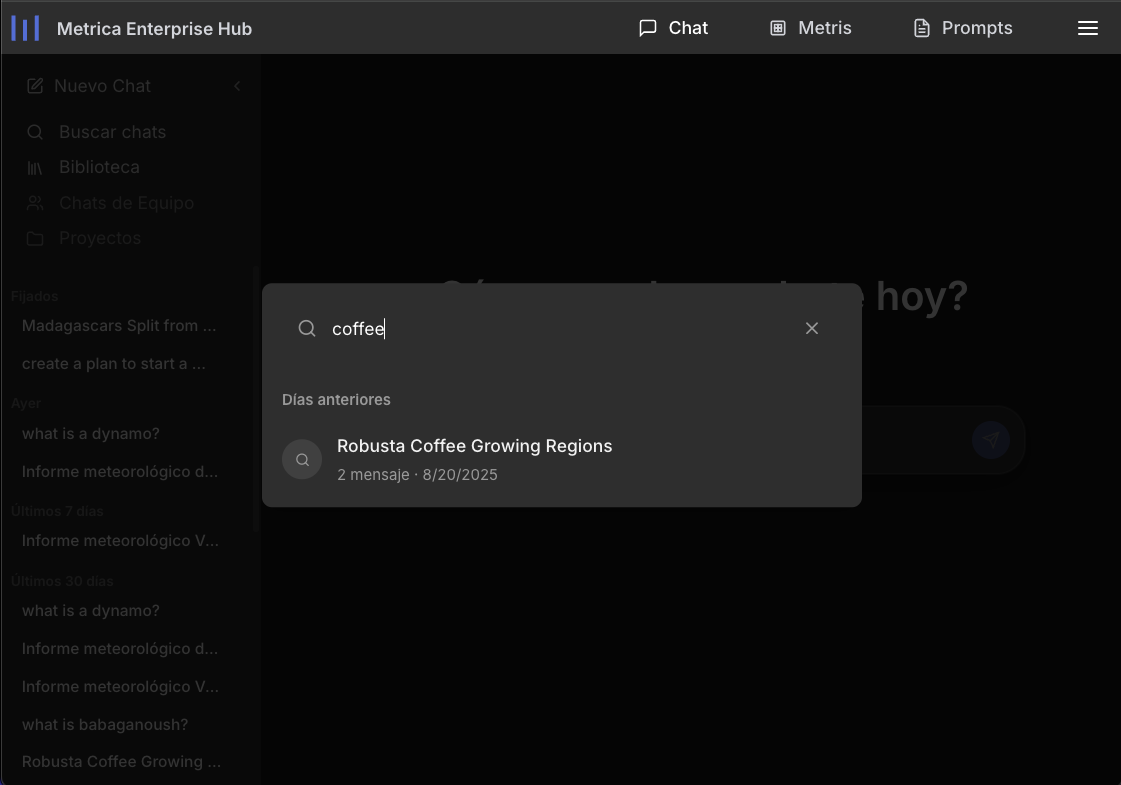
Task: Click the Nuevo Chat pencil icon
Action: pyautogui.click(x=35, y=86)
